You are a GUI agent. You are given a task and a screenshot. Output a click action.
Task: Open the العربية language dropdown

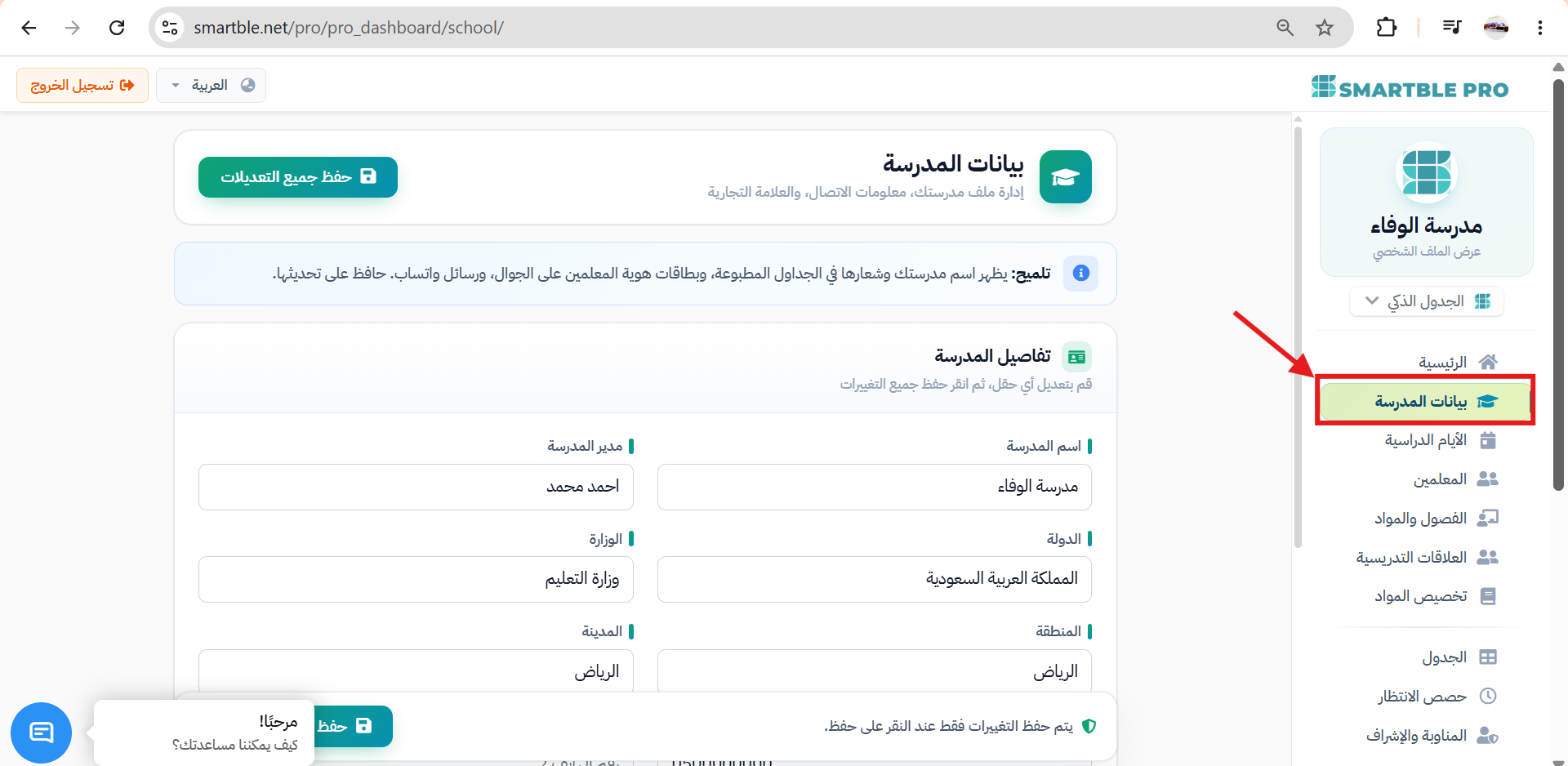pyautogui.click(x=212, y=85)
